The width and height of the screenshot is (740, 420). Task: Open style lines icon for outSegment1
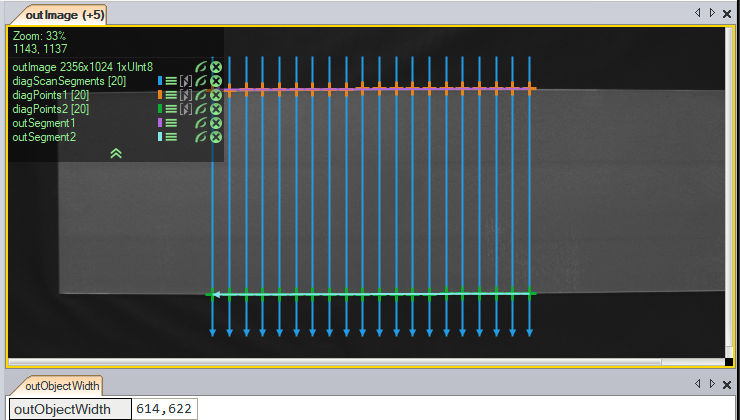(x=171, y=123)
